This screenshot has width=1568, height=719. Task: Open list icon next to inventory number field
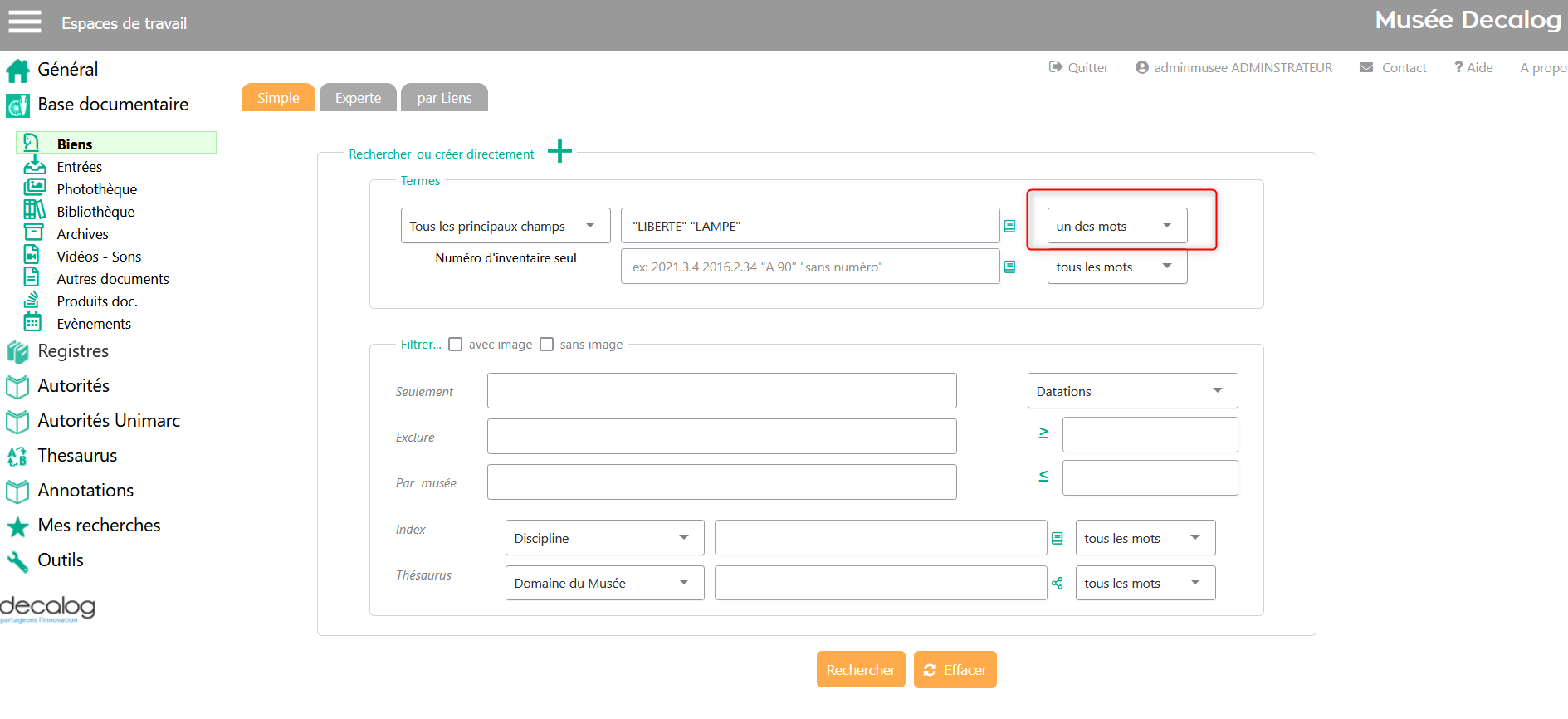pyautogui.click(x=1009, y=267)
